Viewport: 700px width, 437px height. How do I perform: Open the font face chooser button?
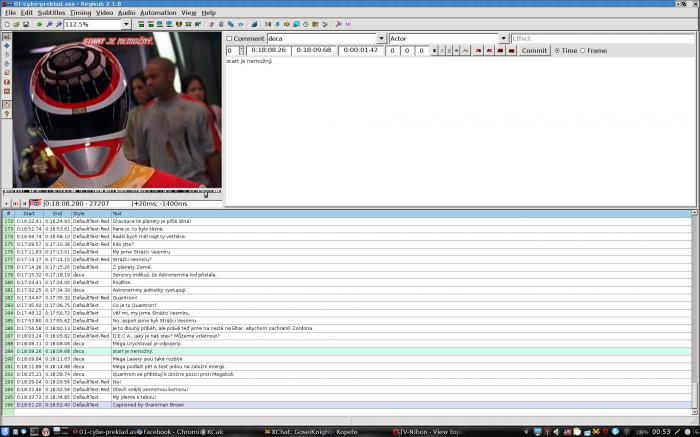click(x=465, y=51)
